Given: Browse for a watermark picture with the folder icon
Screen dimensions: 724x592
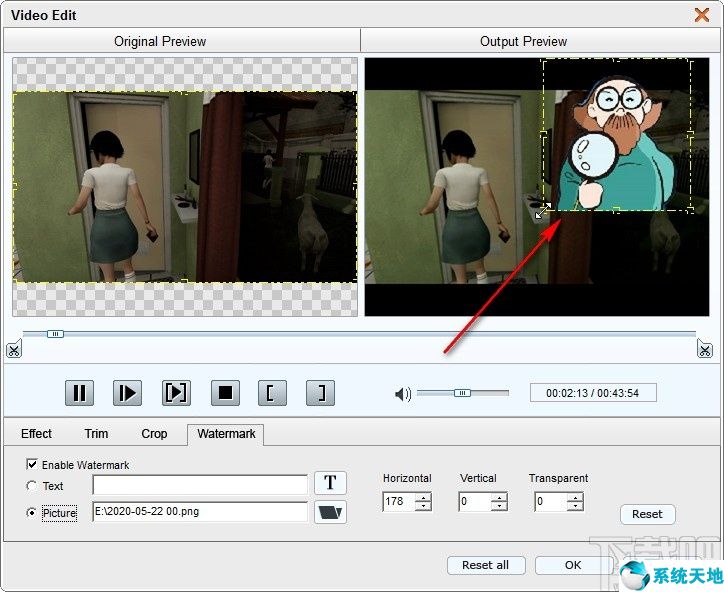Looking at the screenshot, I should pyautogui.click(x=330, y=512).
